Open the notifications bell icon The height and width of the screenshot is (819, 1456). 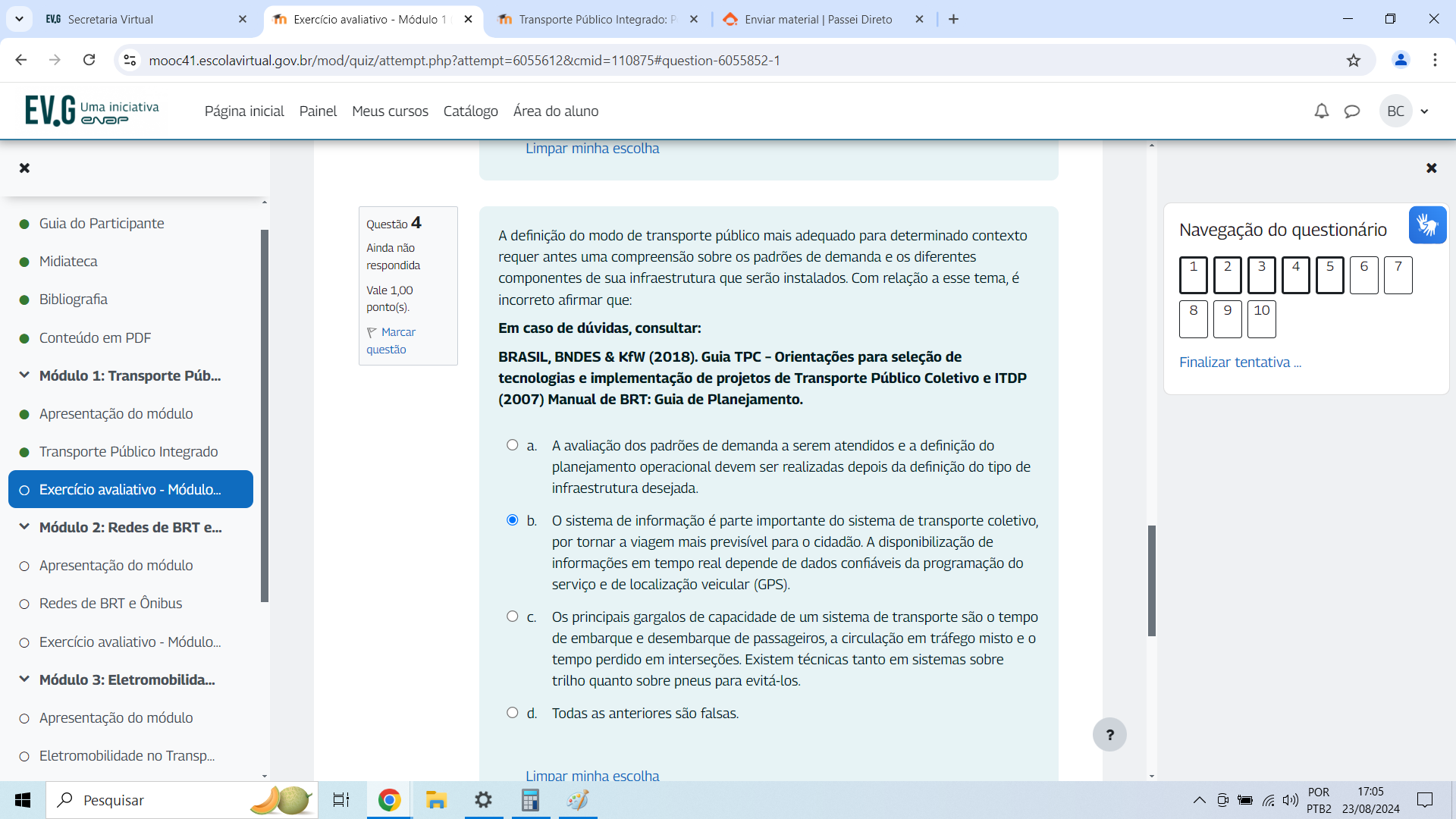[1321, 111]
